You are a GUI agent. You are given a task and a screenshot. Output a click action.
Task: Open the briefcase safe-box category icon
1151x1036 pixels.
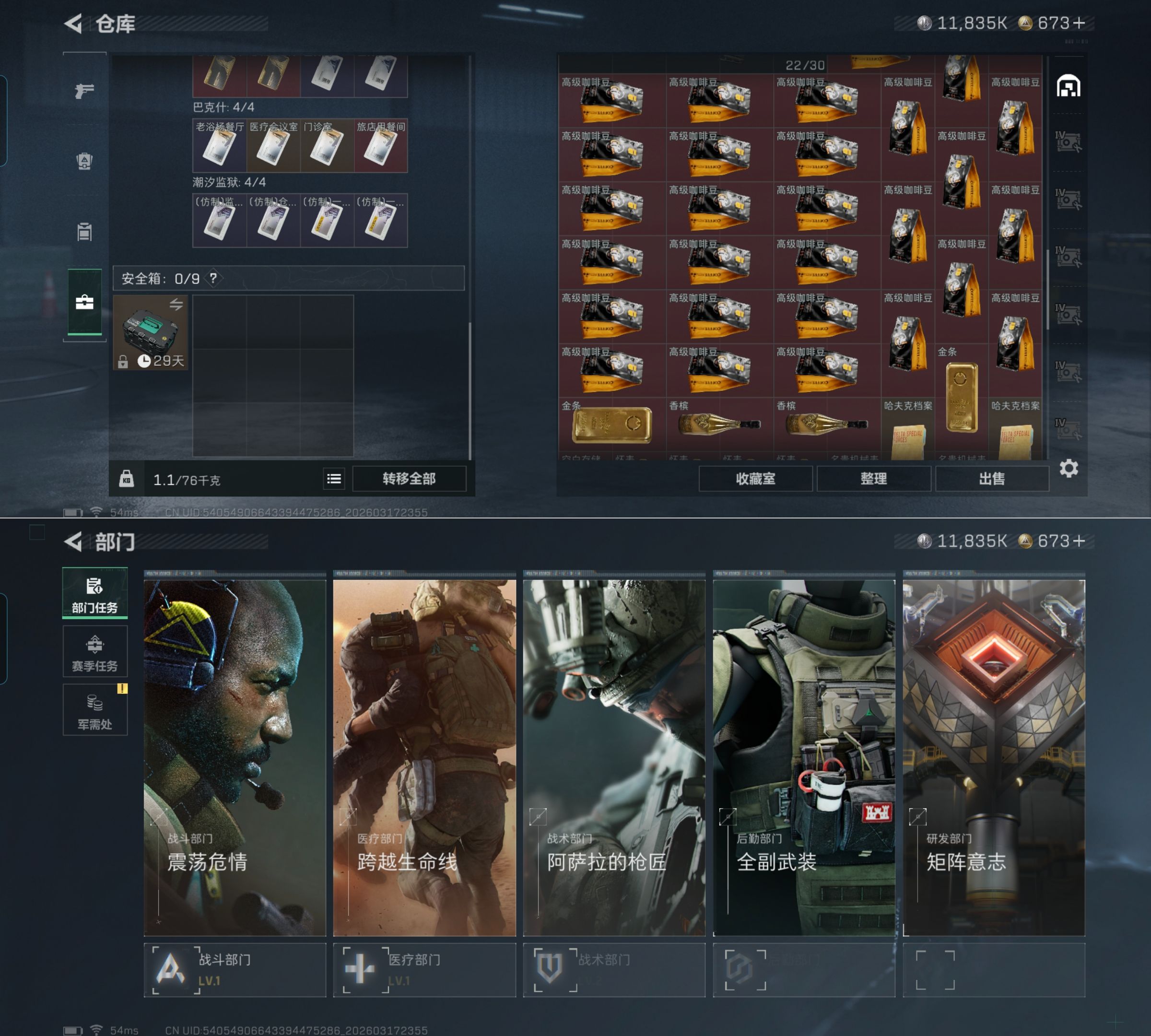tap(84, 302)
